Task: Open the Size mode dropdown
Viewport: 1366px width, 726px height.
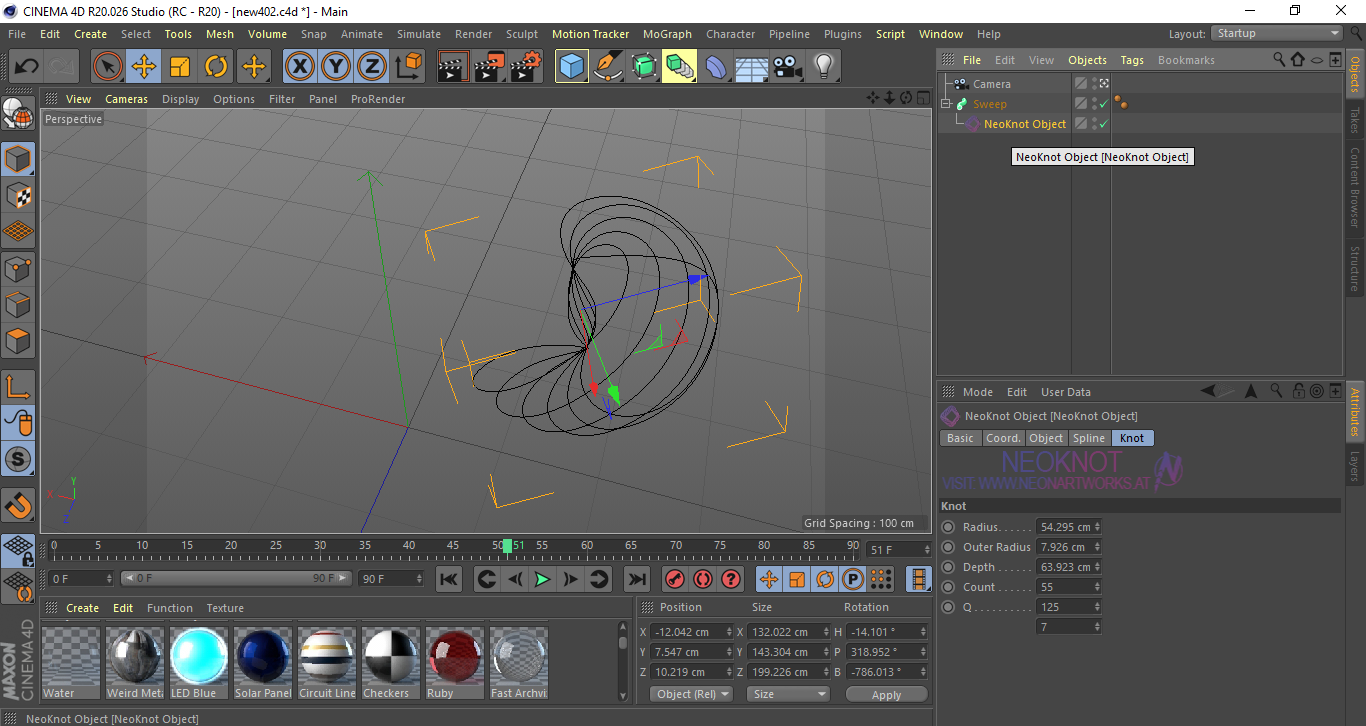Action: (x=790, y=694)
